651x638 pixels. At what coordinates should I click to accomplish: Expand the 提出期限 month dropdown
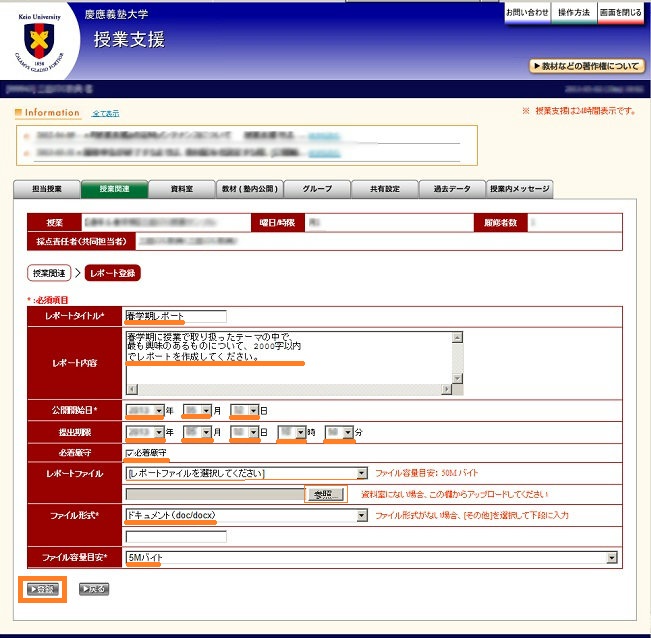point(206,432)
